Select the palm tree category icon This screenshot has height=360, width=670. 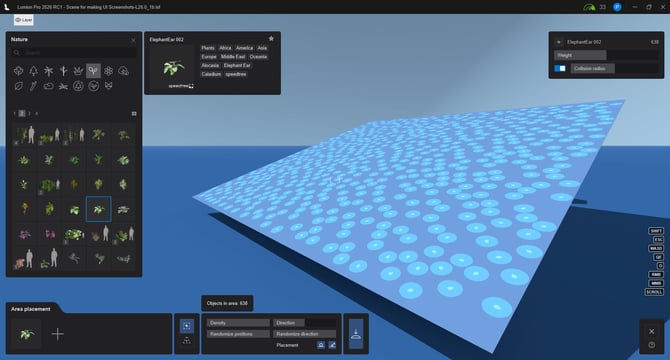coord(49,71)
